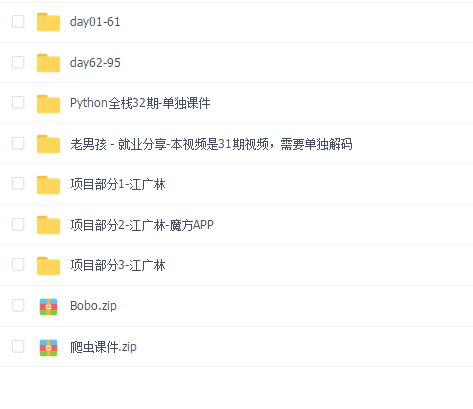Viewport: 473px width, 409px height.
Task: Click the 爬虫课件.zip file name
Action: click(x=103, y=347)
